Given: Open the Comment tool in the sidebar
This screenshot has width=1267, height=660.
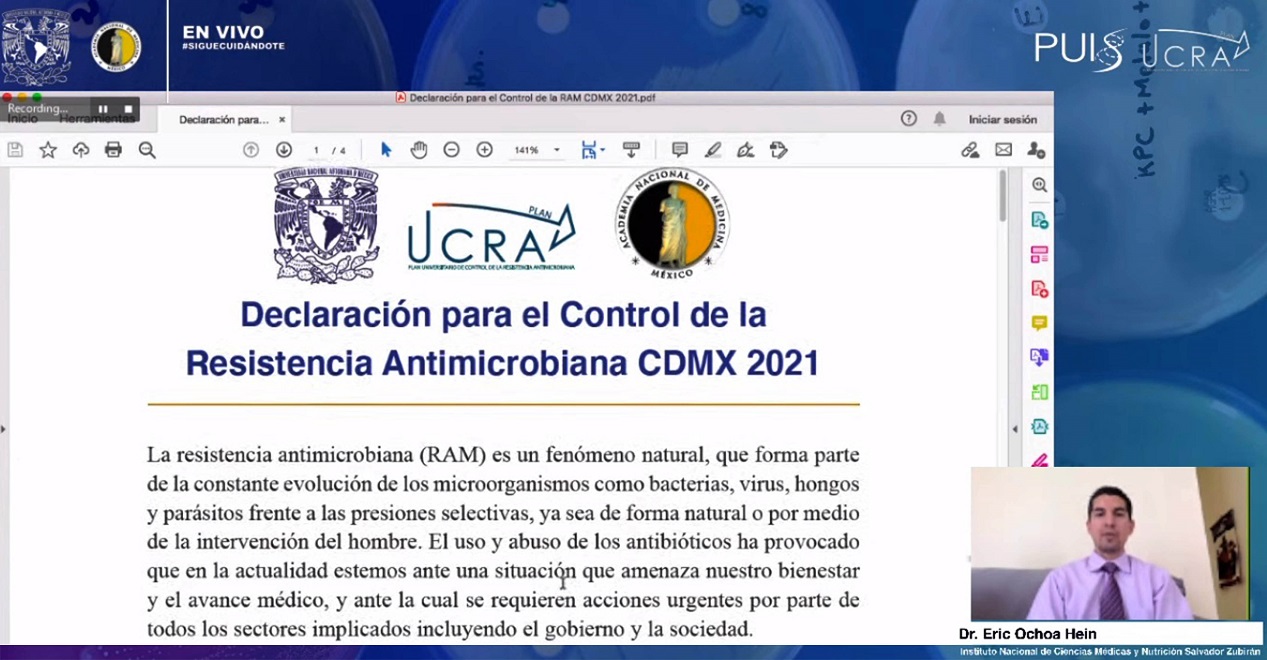Looking at the screenshot, I should click(1038, 323).
